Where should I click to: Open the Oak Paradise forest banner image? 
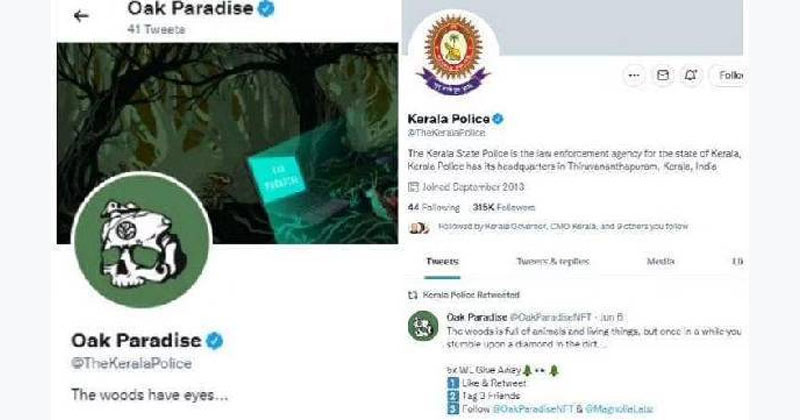(228, 143)
